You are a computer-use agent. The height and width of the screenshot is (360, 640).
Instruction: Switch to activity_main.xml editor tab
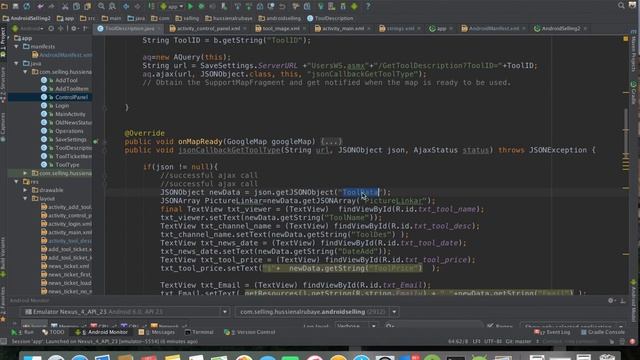(343, 29)
